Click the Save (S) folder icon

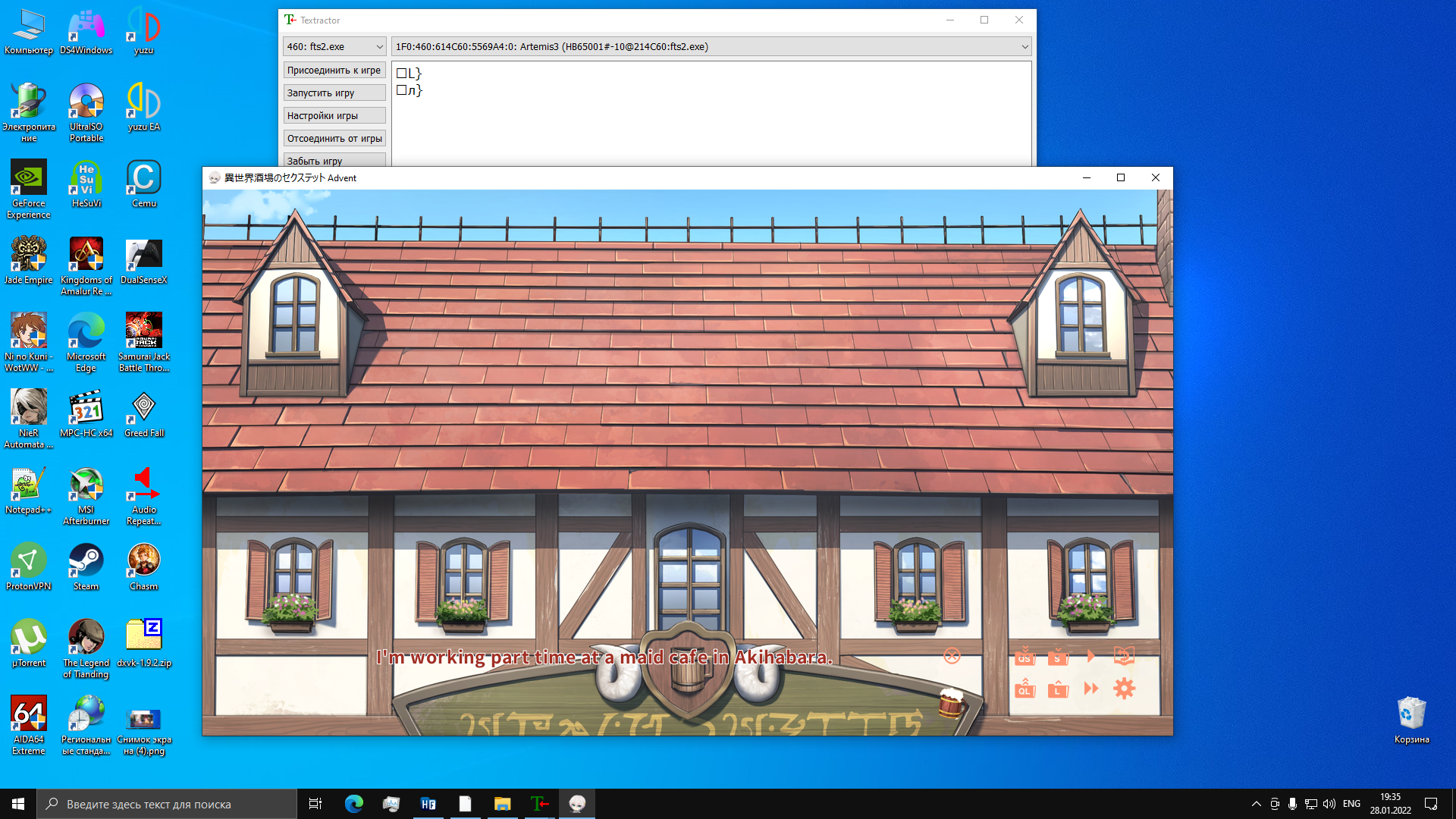coord(1058,657)
